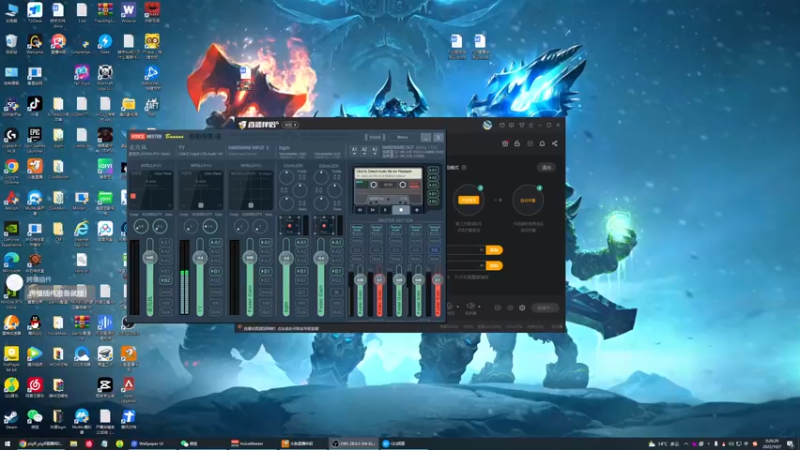Rewind the Voicemeeter cassette player

[360, 210]
